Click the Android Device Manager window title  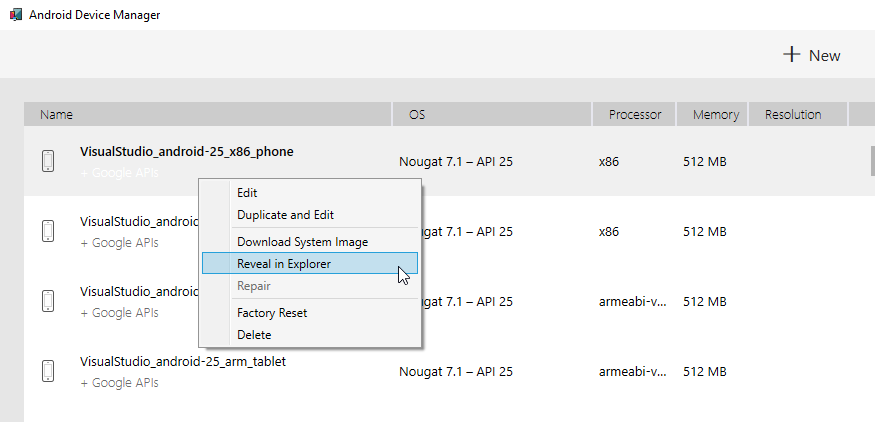95,15
